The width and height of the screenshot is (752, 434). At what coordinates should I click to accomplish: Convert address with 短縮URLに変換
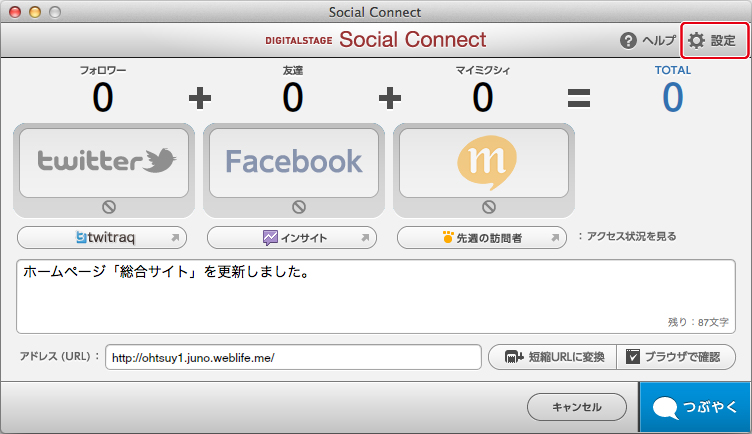[x=552, y=357]
